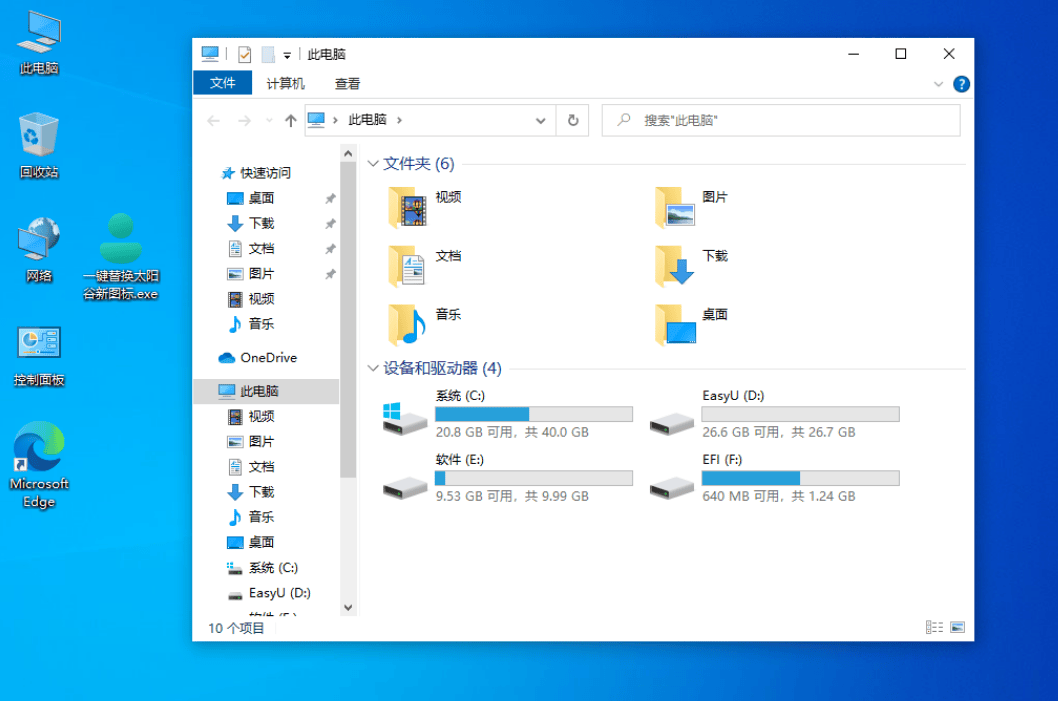Screen dimensions: 1058x701
Task: Open the help question mark icon
Action: pos(961,84)
